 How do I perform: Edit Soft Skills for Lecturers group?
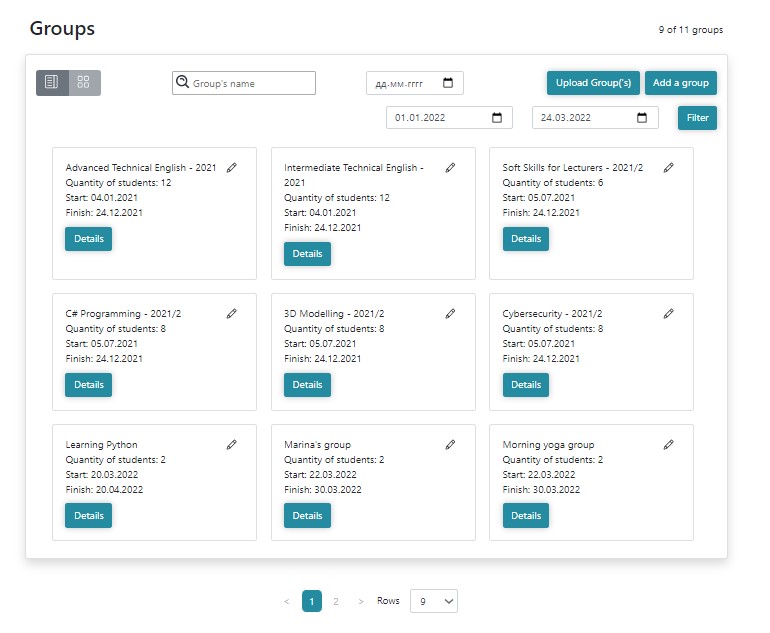[668, 168]
